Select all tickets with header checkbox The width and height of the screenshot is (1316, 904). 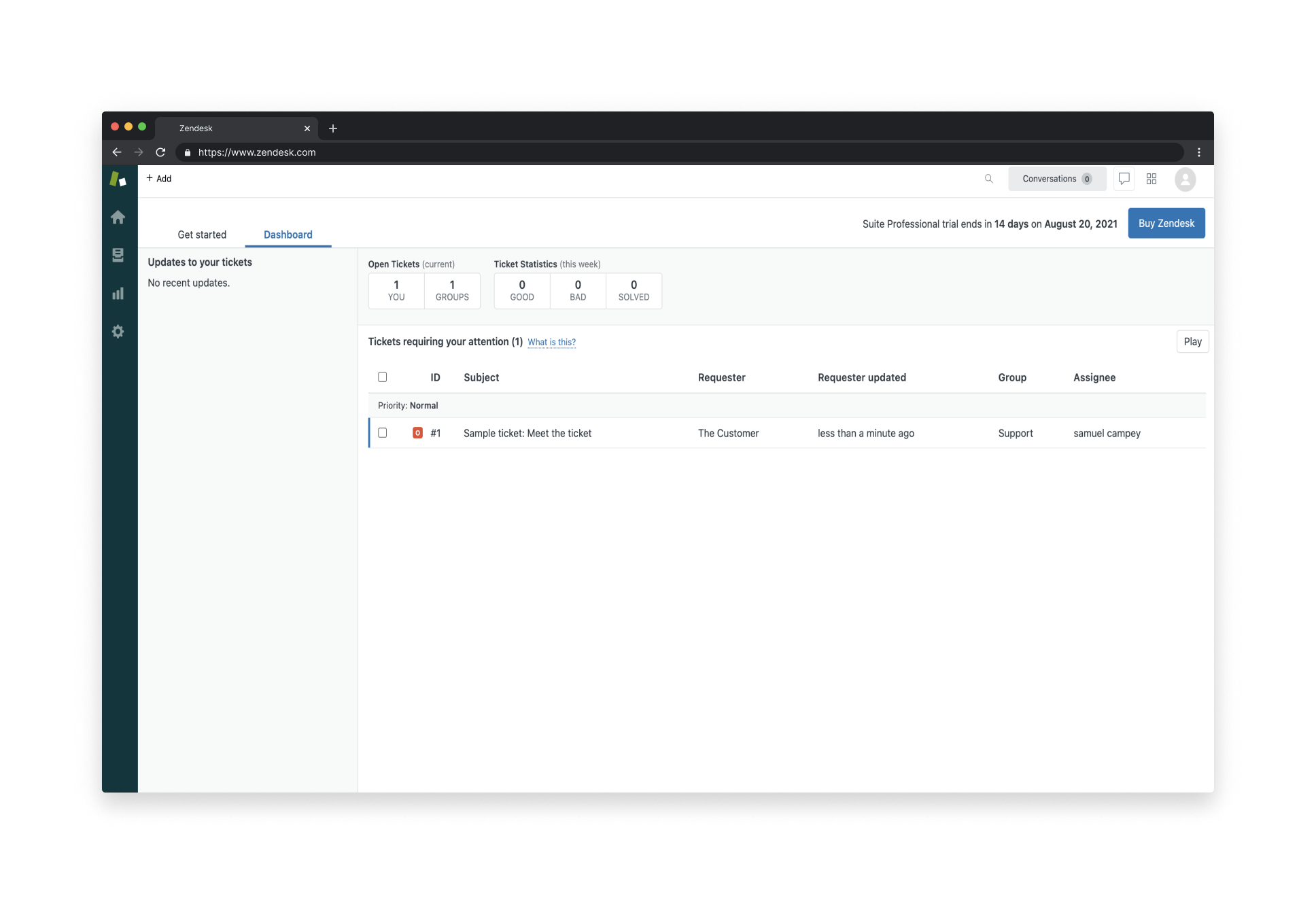click(382, 377)
